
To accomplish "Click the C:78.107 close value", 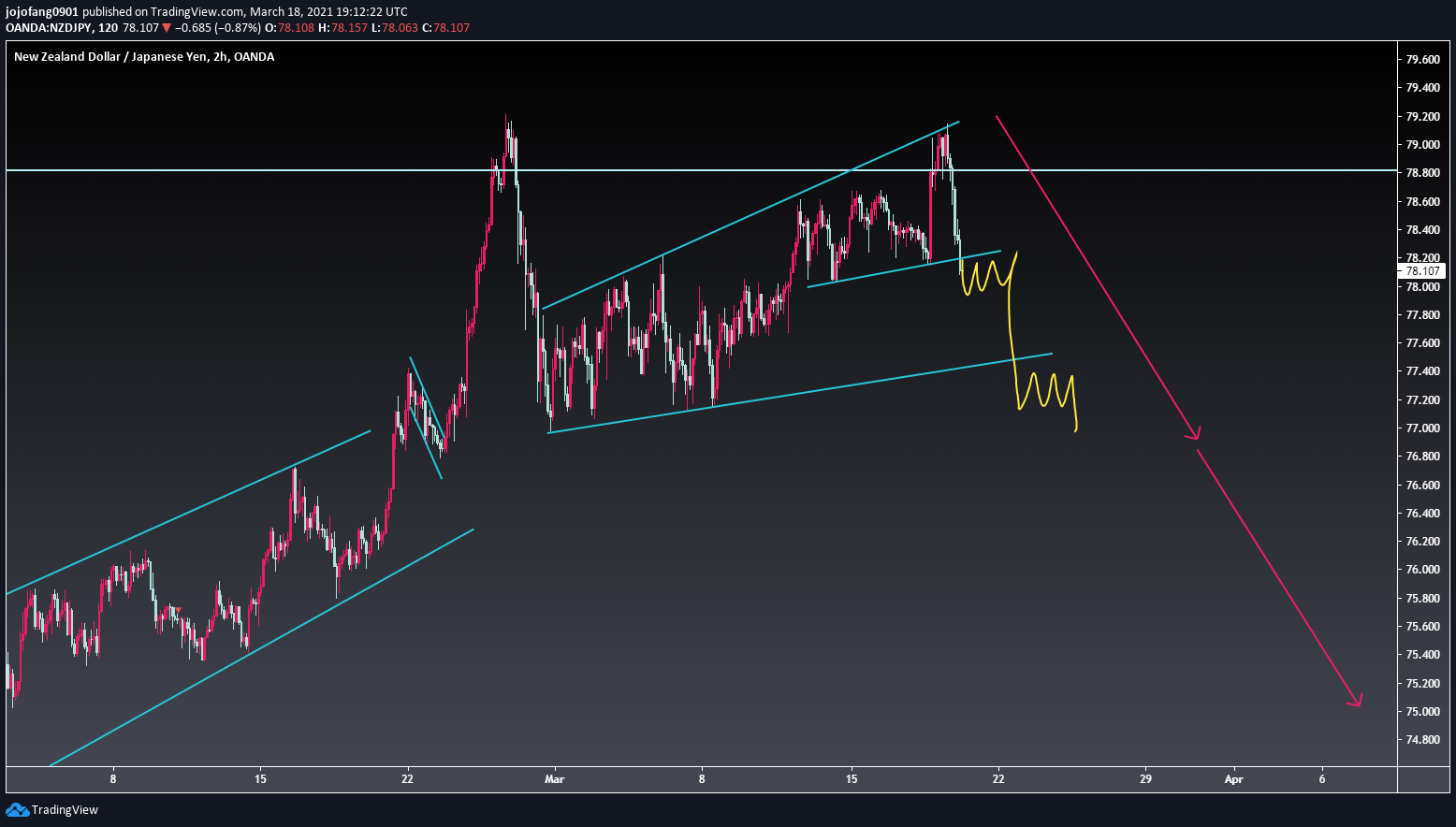I will (x=446, y=28).
